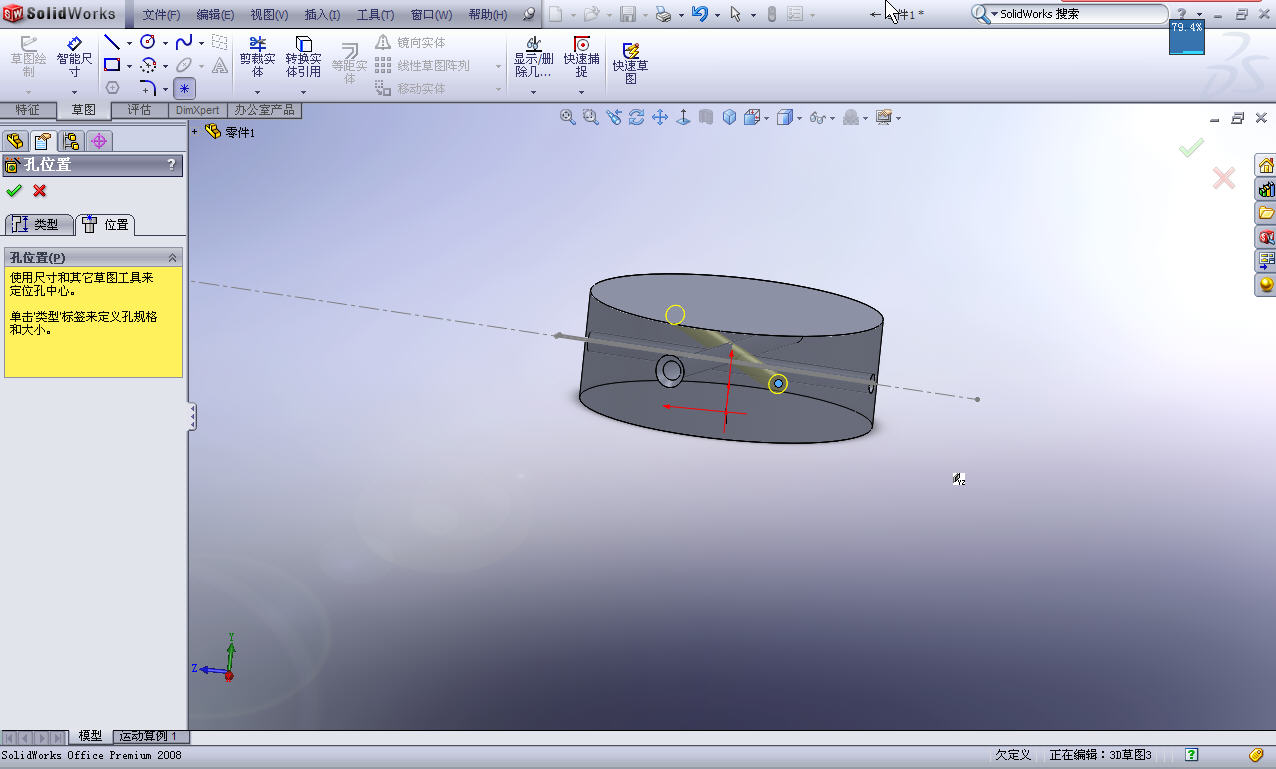Click the Section View icon
Viewport: 1276px width, 769px height.
coord(706,117)
